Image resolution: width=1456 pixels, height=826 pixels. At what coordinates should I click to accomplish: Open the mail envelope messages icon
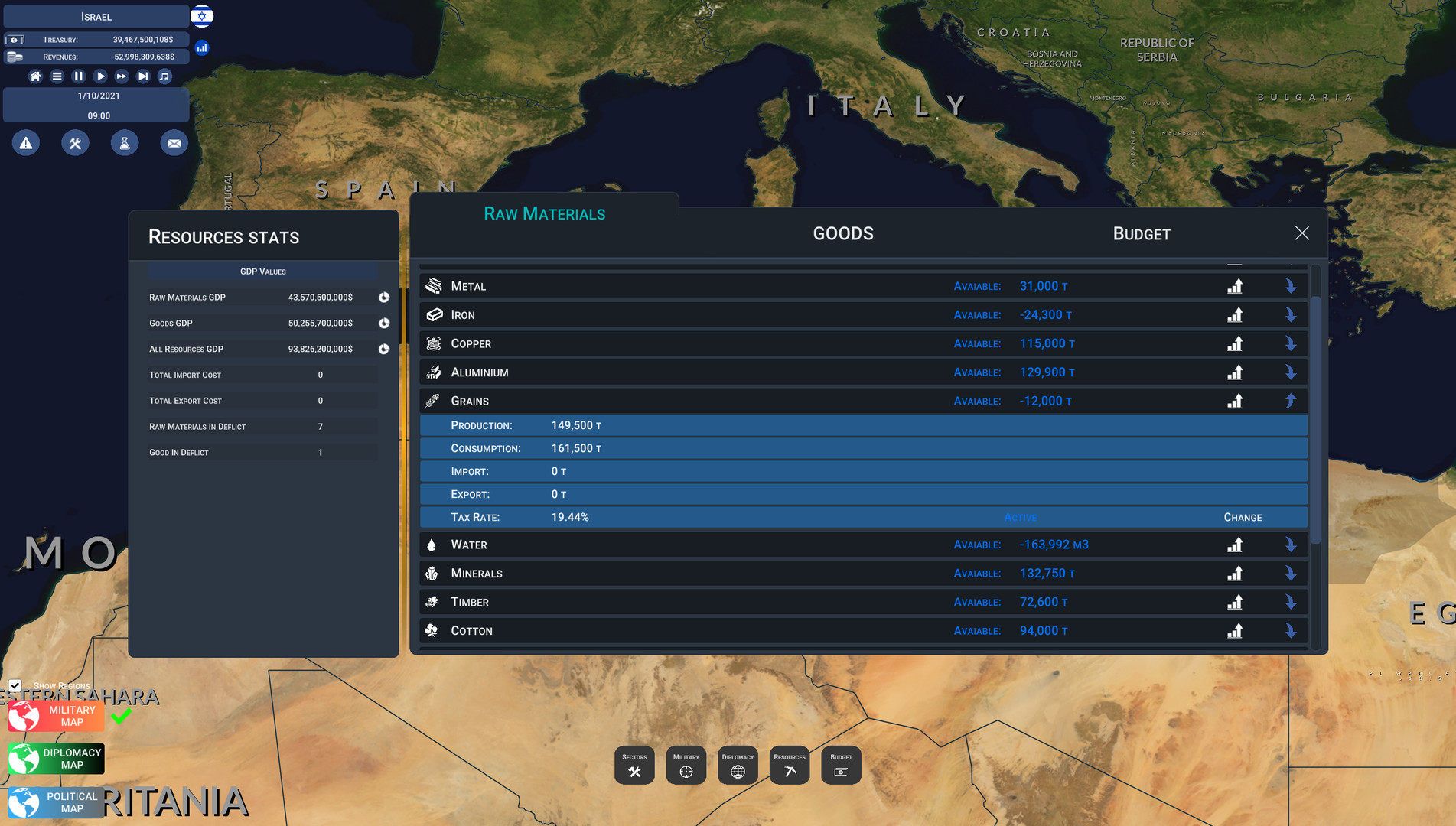tap(174, 143)
